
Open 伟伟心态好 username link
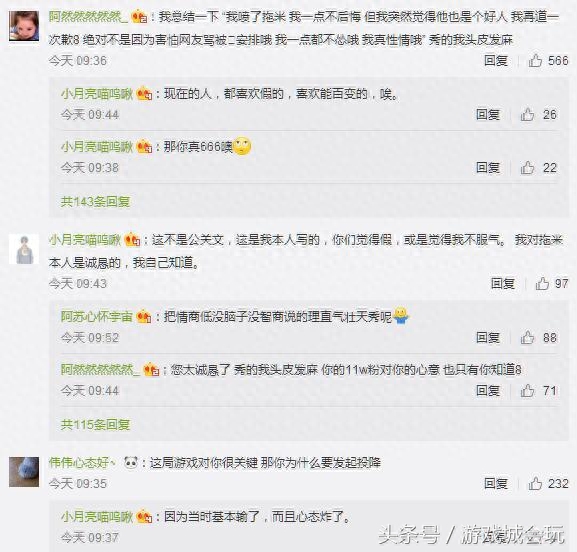coord(82,462)
